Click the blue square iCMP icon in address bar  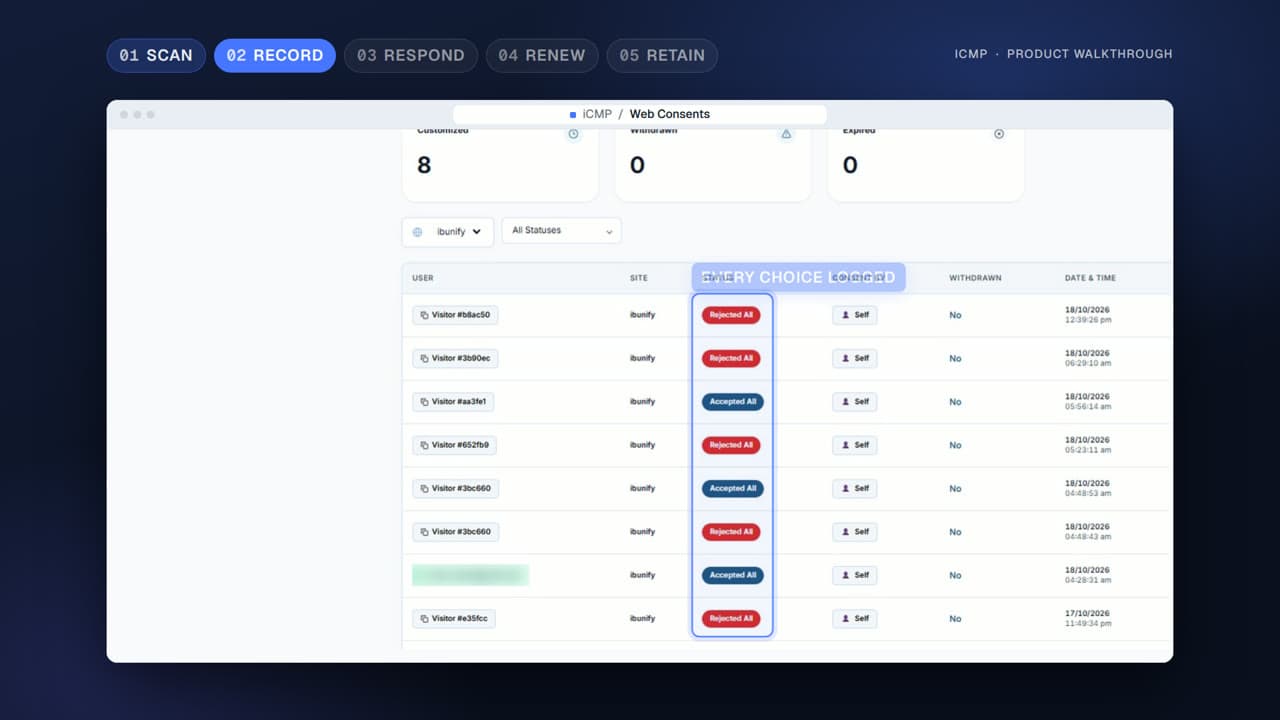573,114
